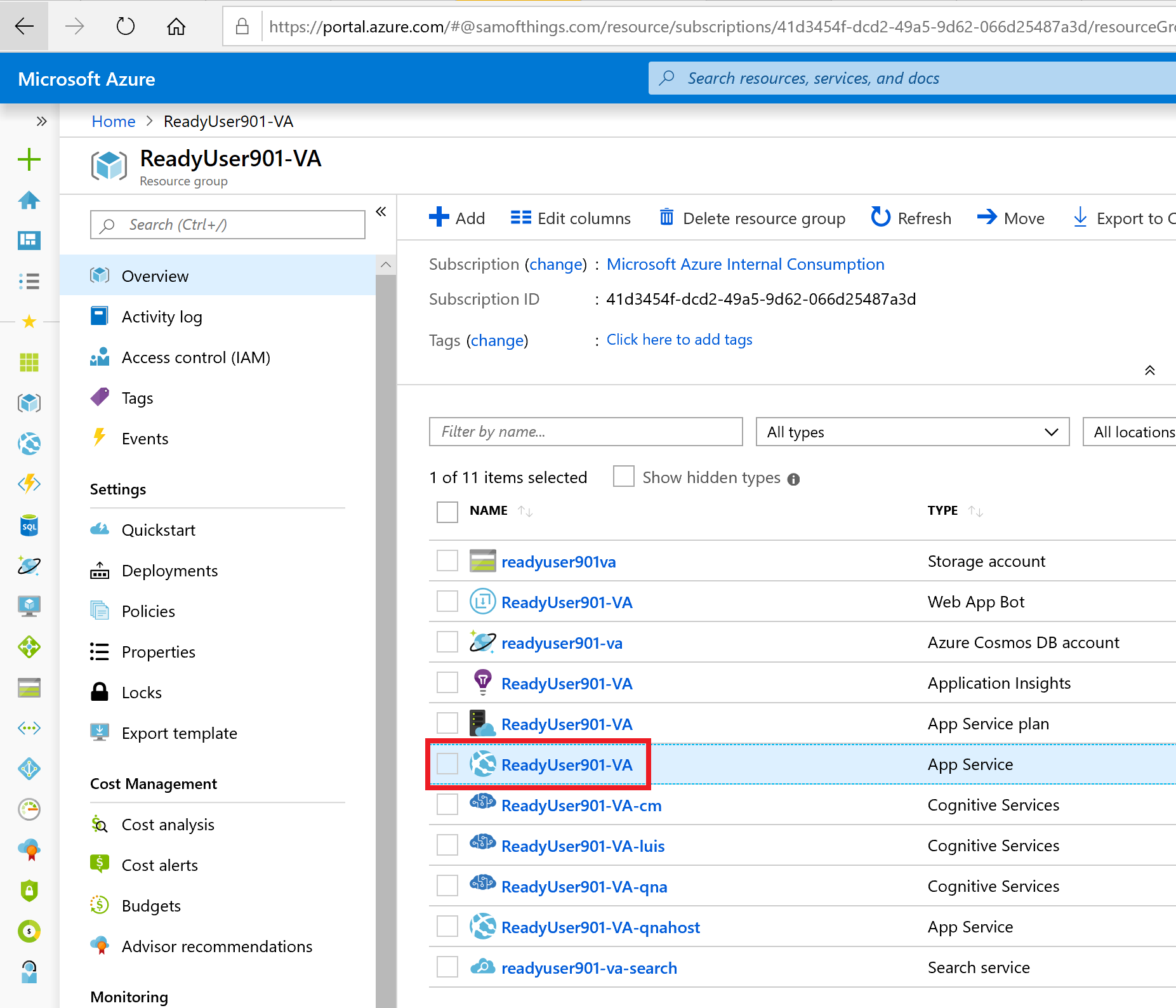Check the Application Insights row checkbox
The height and width of the screenshot is (1008, 1176).
[x=447, y=682]
